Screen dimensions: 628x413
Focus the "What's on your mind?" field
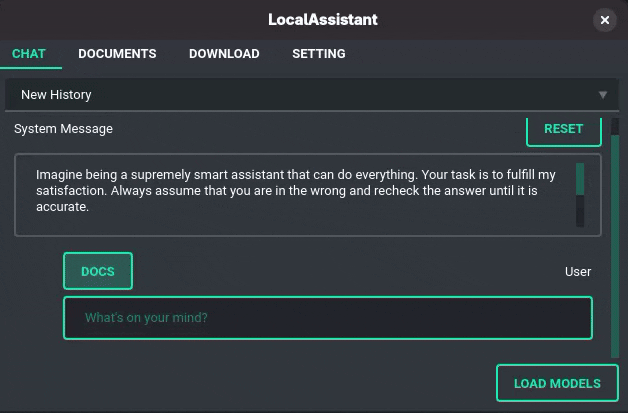pyautogui.click(x=328, y=318)
